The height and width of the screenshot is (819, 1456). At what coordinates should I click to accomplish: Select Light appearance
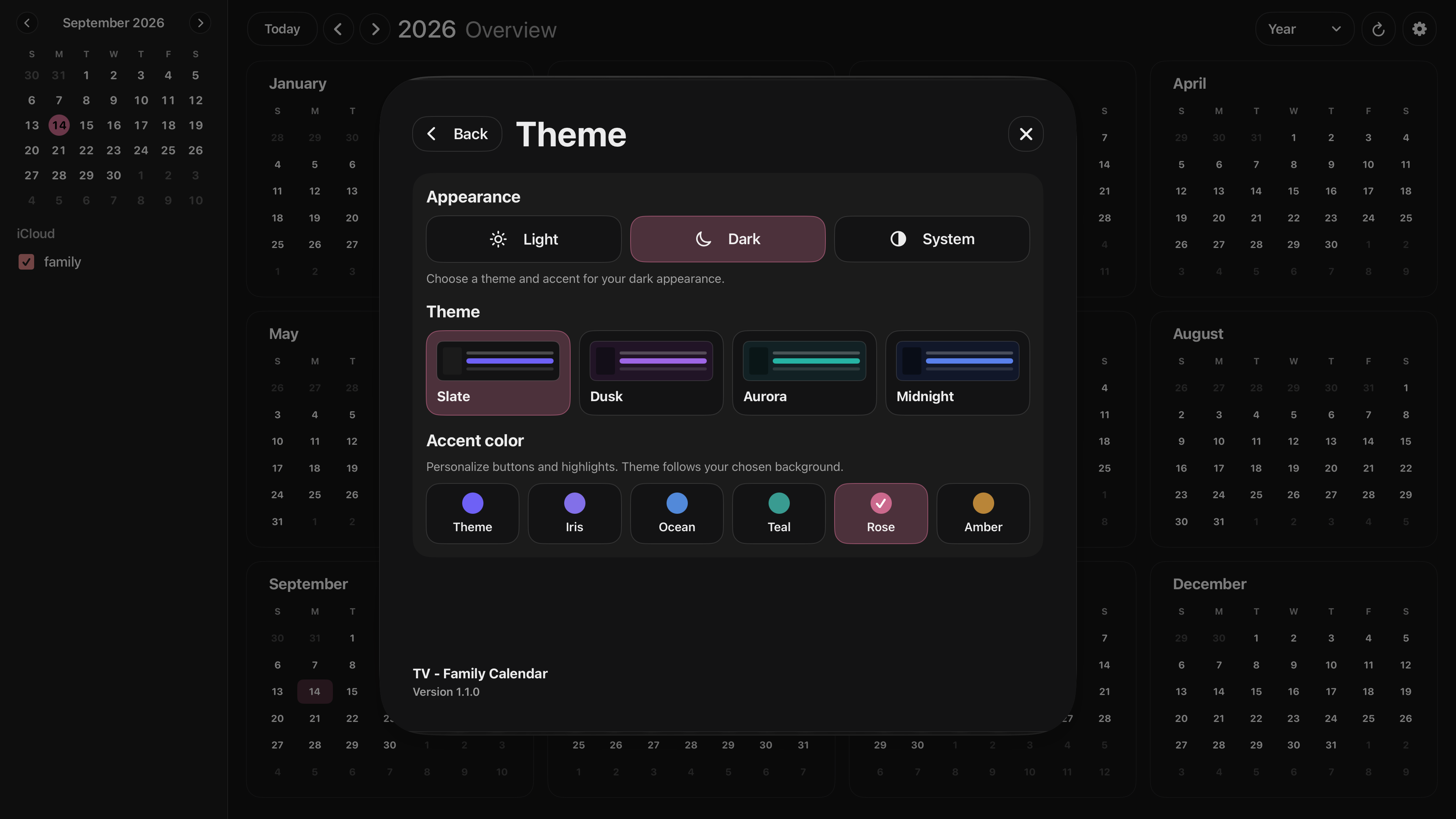pos(523,239)
